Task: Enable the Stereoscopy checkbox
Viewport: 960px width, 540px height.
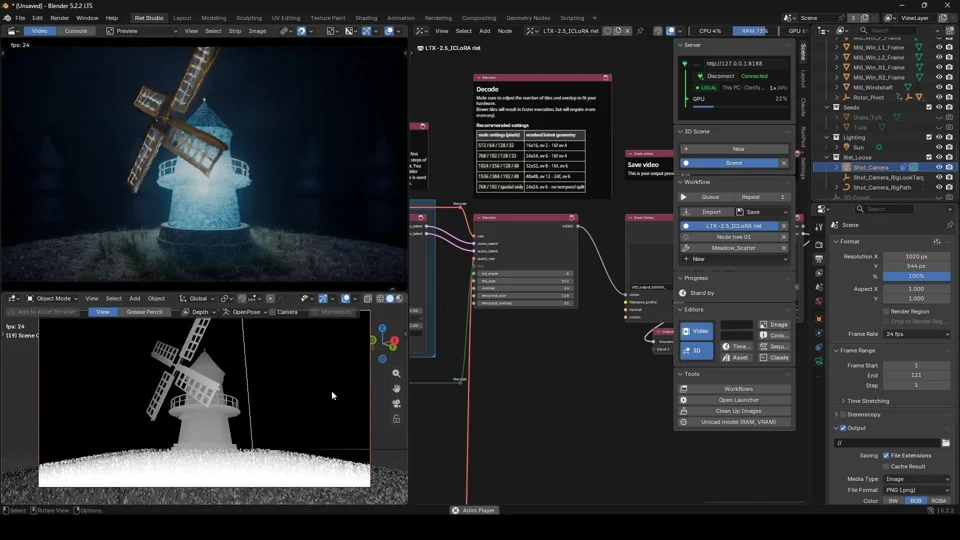Action: click(x=843, y=414)
